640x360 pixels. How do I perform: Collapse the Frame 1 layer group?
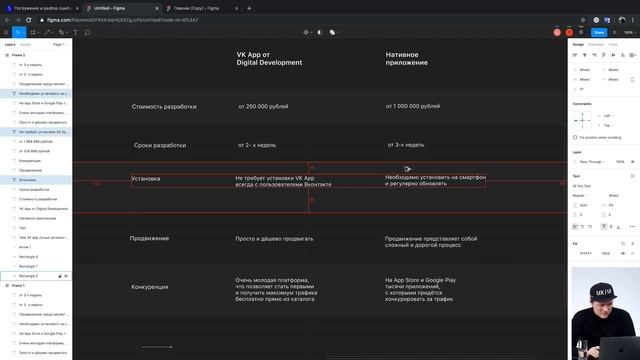[7, 285]
